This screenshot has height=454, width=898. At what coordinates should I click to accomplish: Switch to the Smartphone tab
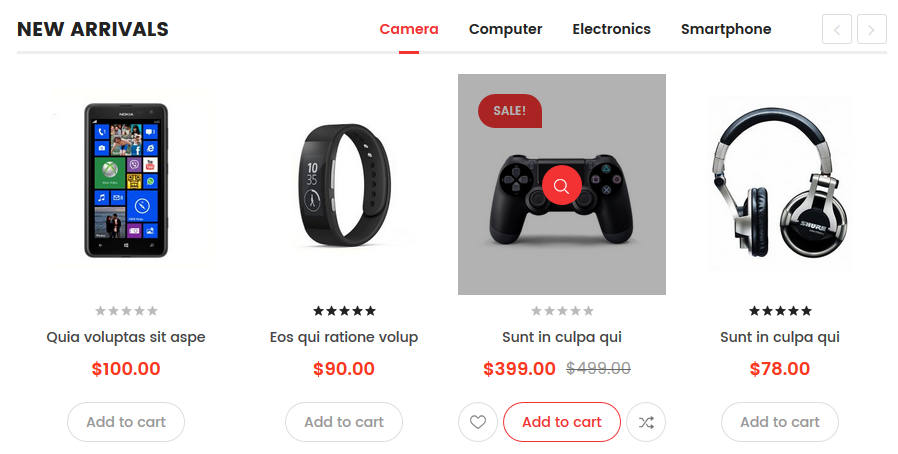726,29
